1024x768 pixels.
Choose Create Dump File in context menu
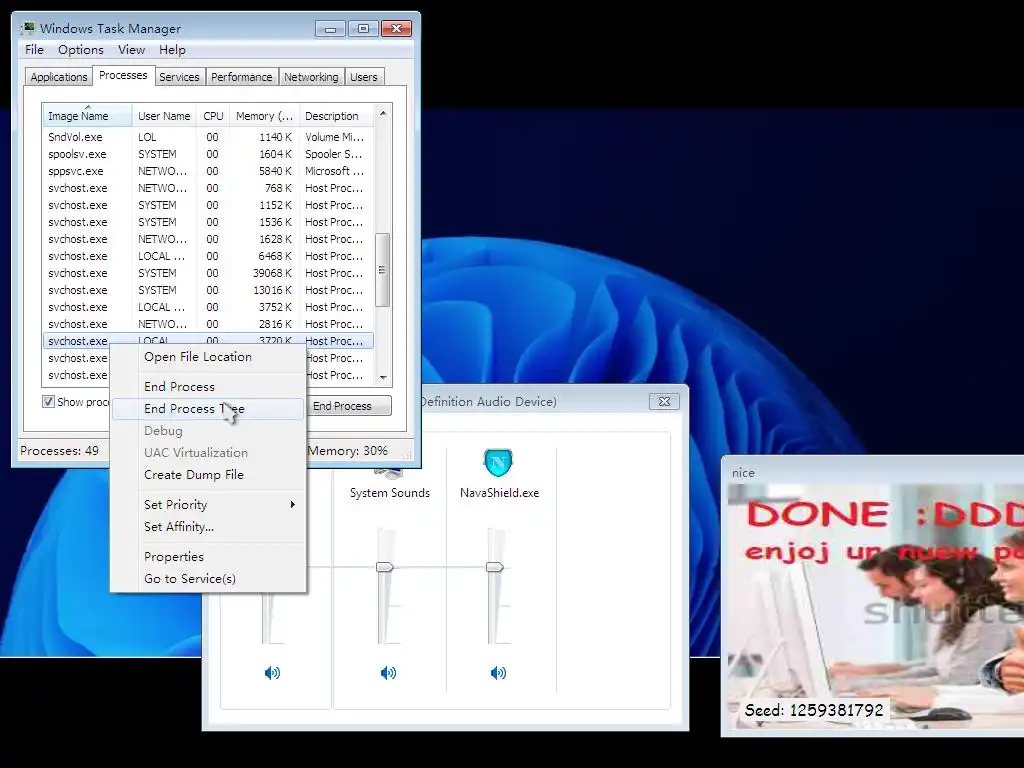coord(208,475)
